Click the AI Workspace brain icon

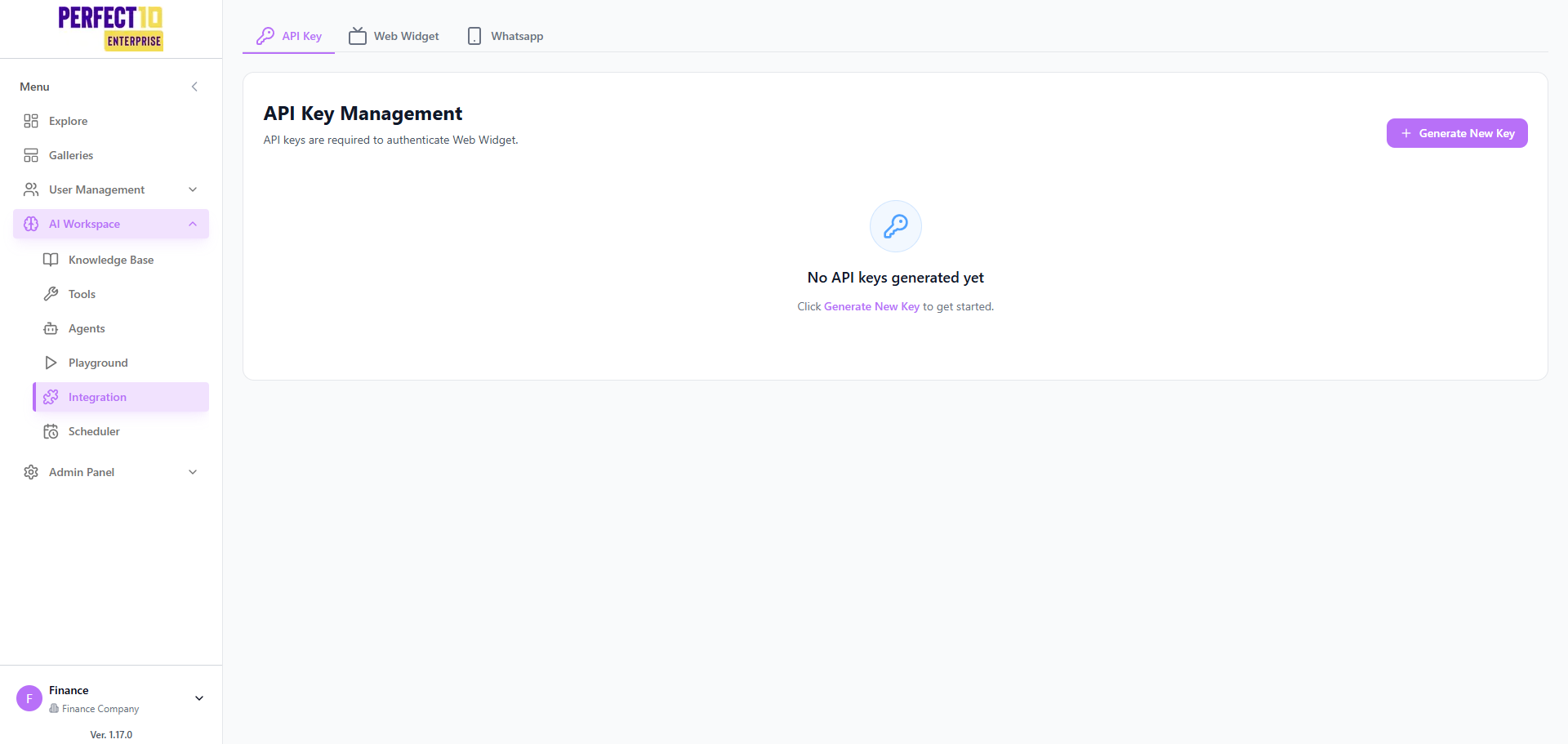point(31,224)
